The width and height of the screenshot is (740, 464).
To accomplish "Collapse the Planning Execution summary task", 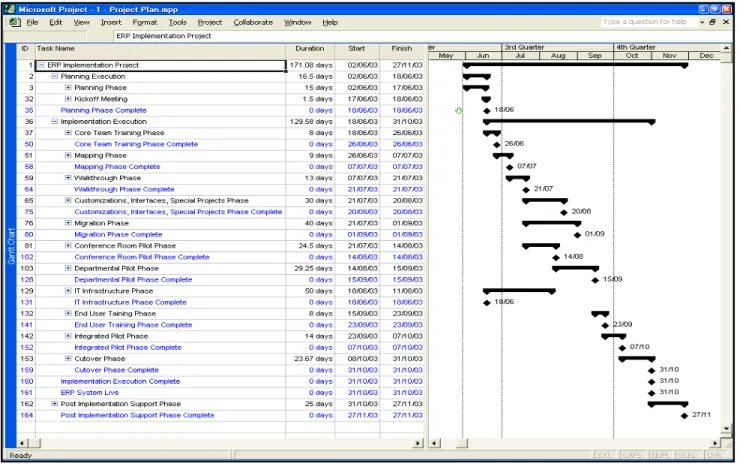I will coord(54,76).
